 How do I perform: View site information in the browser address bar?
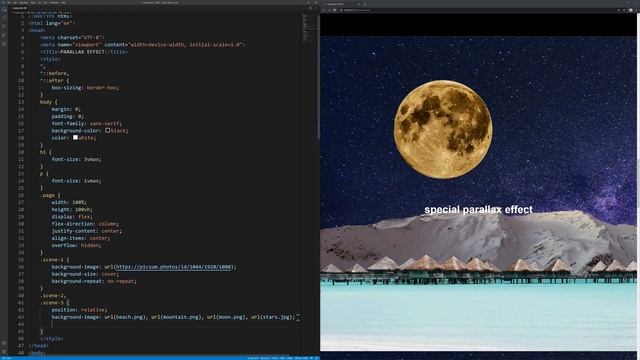click(x=341, y=10)
